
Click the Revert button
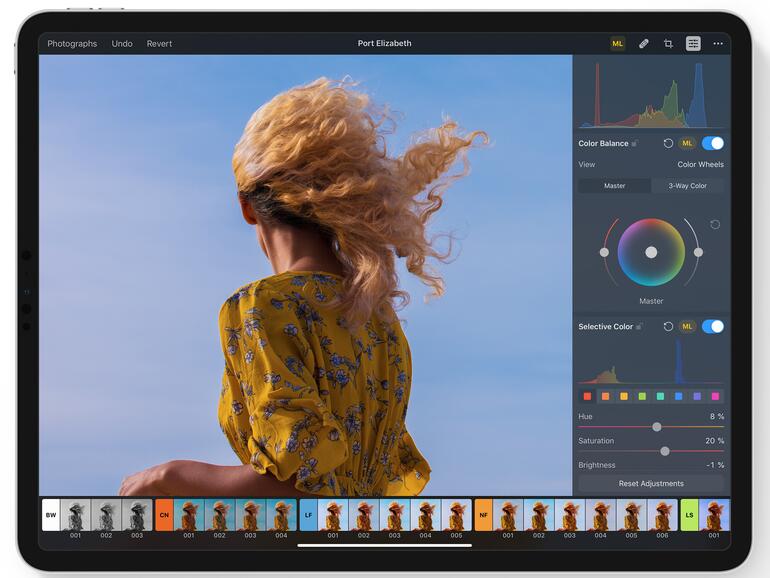tap(159, 44)
